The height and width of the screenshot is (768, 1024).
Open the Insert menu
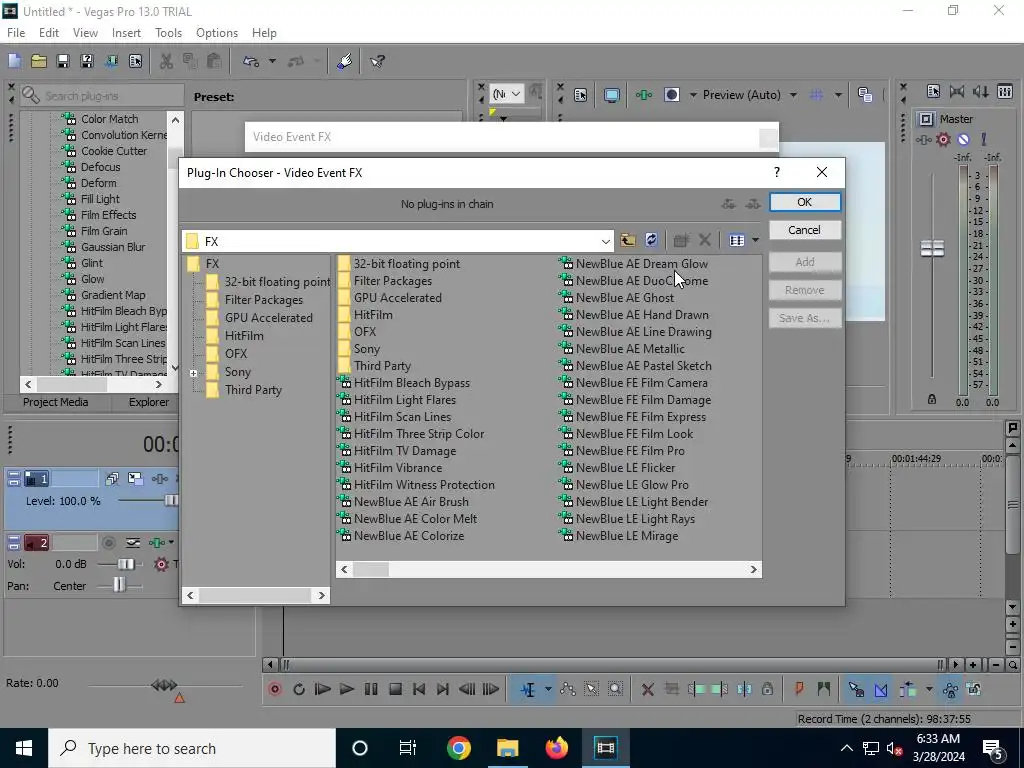click(x=126, y=33)
